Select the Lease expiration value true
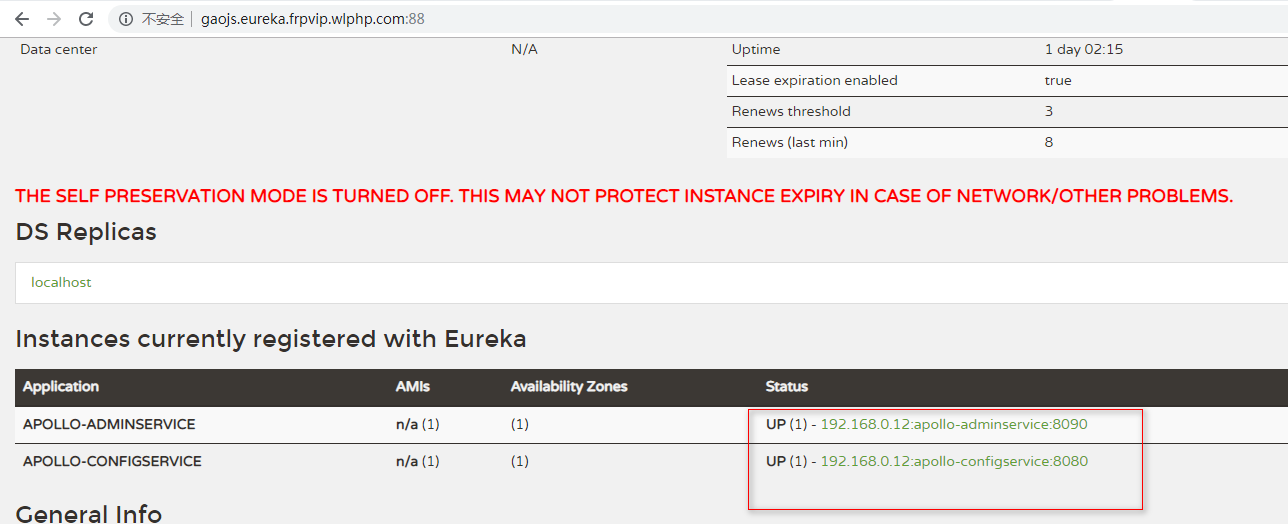The height and width of the screenshot is (524, 1288). (1058, 80)
